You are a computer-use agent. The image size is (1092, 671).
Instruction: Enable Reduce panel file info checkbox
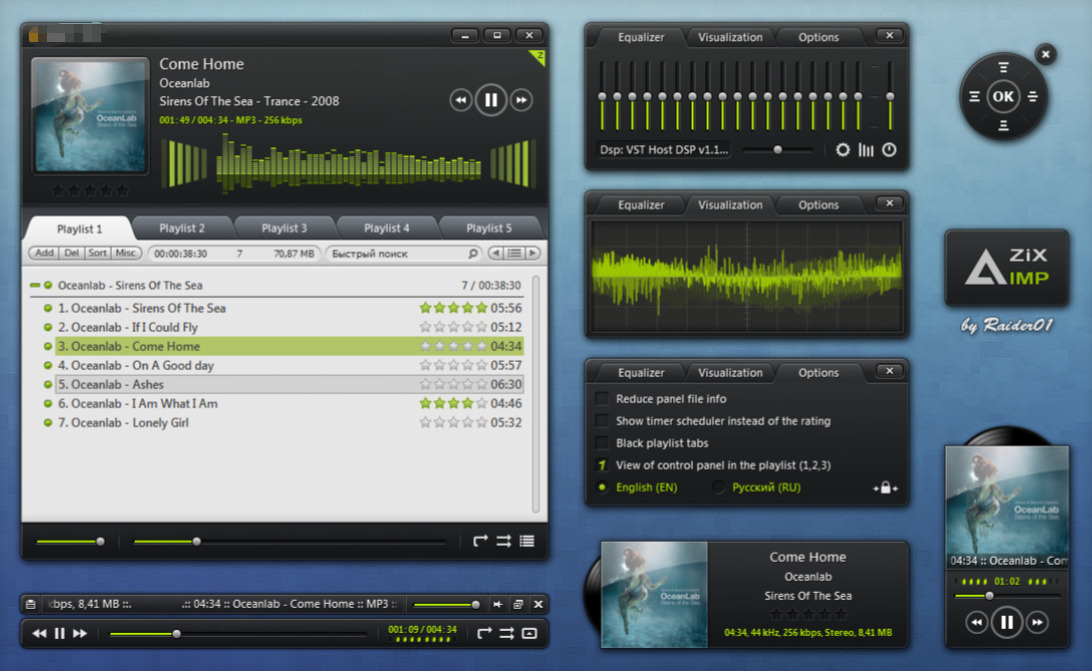(x=602, y=399)
